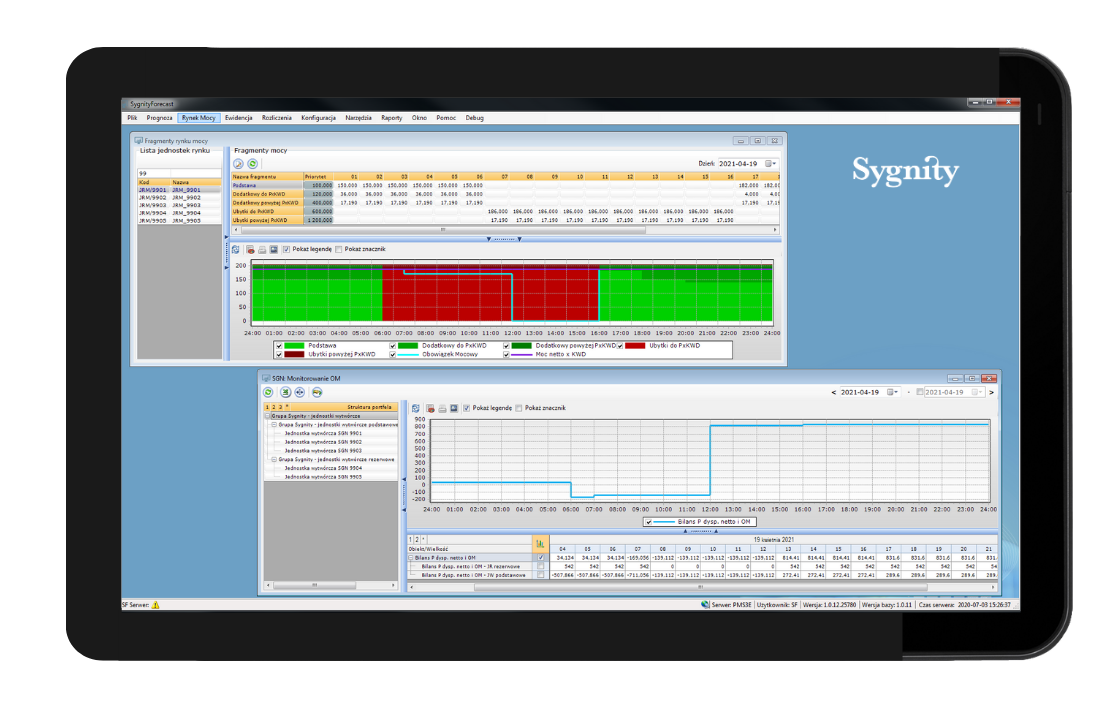
Task: Click the fourth toolbar icon in Monitorowanie OM
Action: (317, 392)
